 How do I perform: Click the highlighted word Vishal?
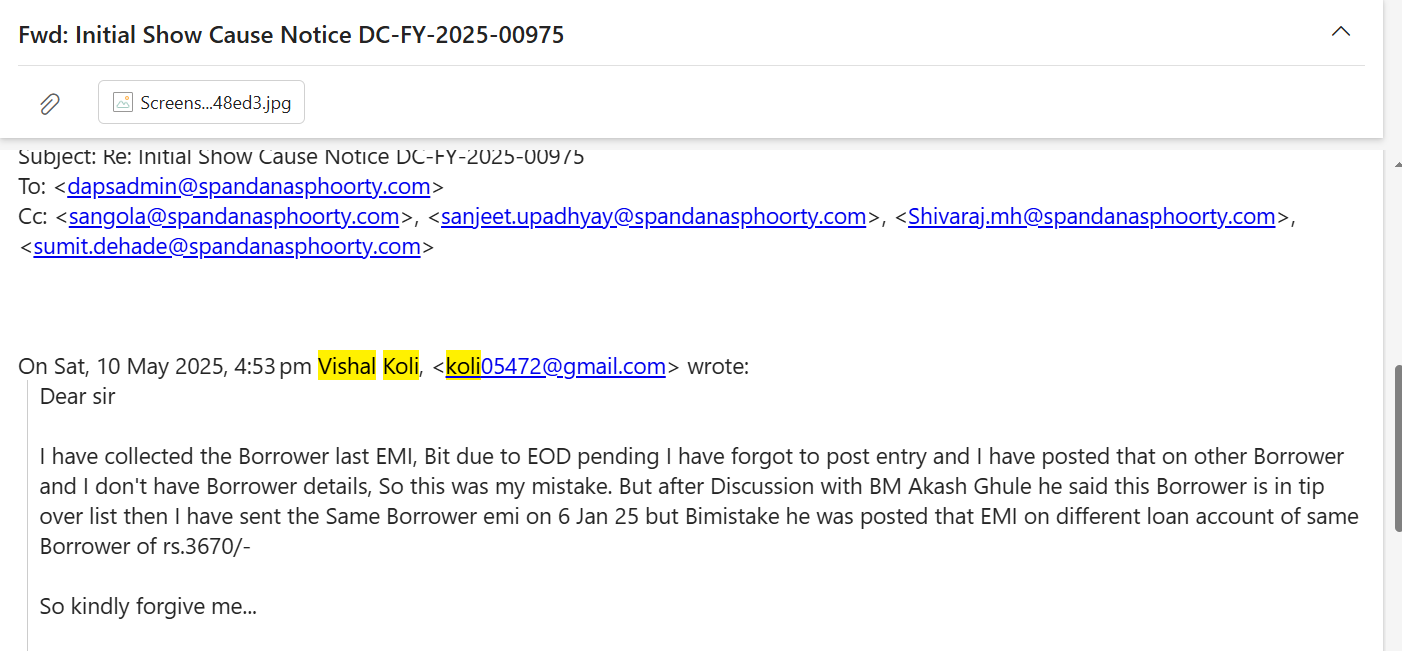pyautogui.click(x=346, y=367)
